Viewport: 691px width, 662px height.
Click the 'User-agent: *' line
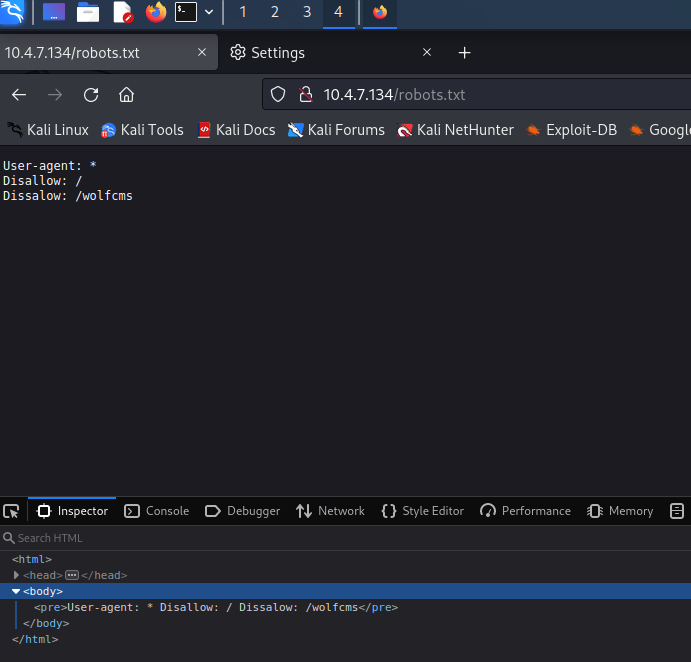pyautogui.click(x=50, y=166)
